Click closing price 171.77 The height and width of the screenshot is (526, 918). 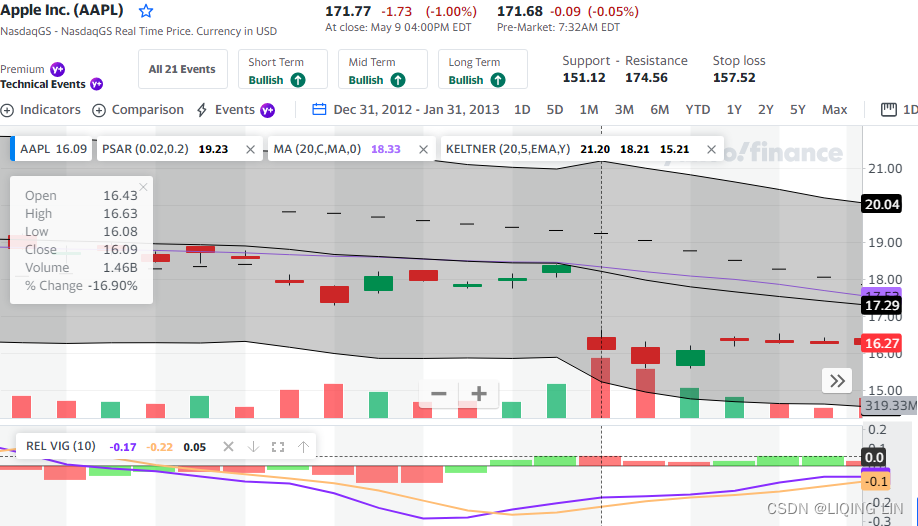point(348,11)
